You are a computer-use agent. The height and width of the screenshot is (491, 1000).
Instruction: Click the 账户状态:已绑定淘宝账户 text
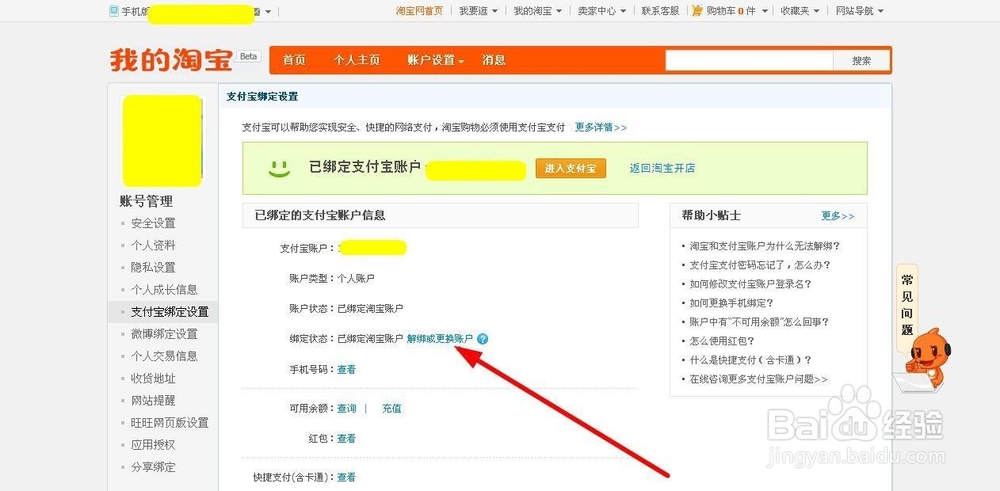(x=346, y=308)
